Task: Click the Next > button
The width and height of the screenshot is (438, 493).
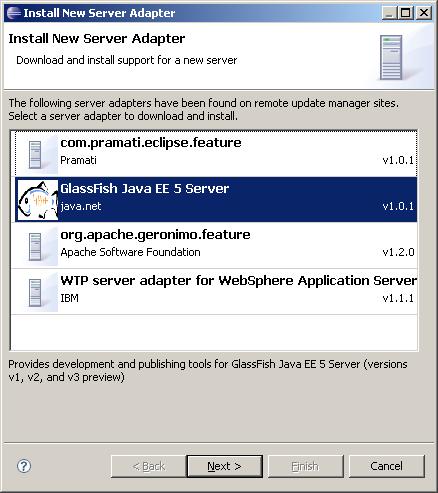Action: [224, 466]
